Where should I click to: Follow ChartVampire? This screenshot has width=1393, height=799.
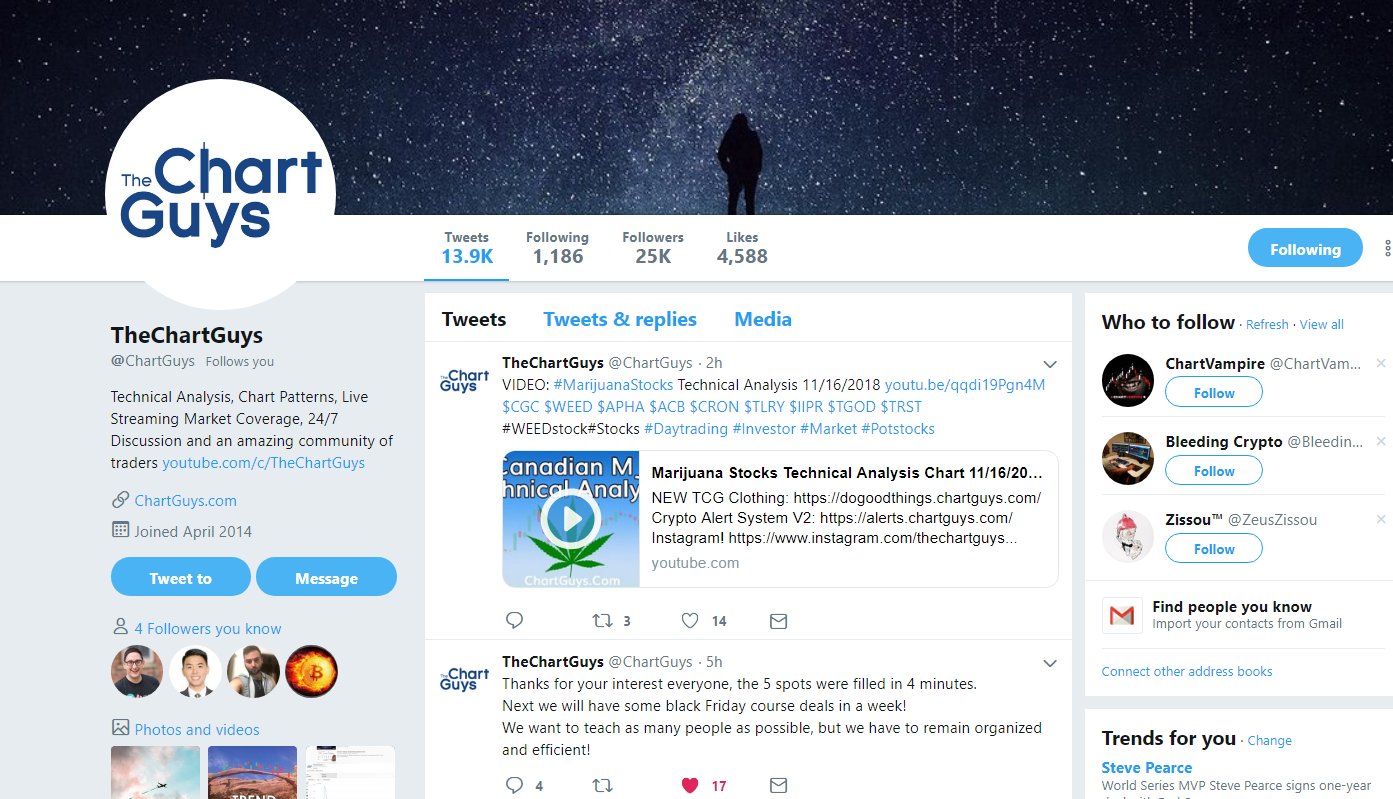(1214, 393)
